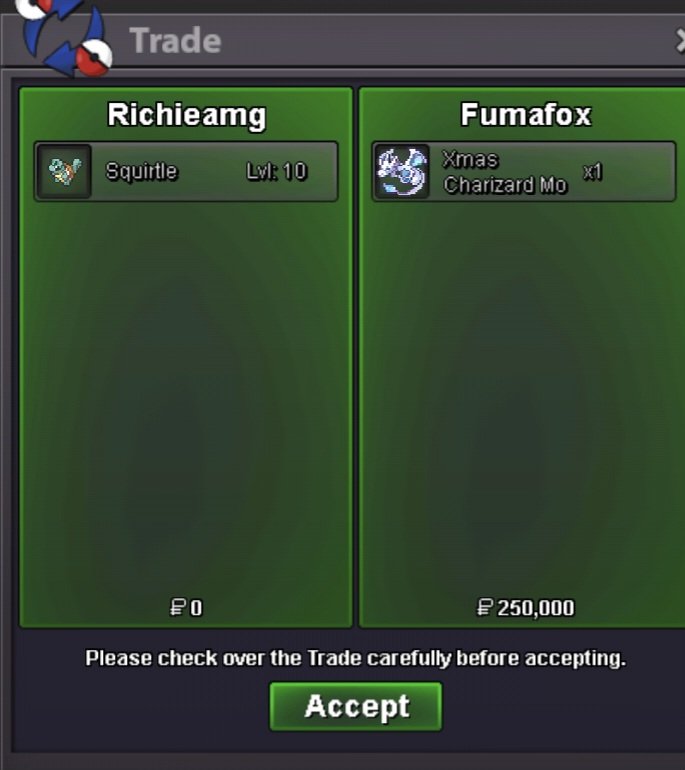Viewport: 685px width, 770px height.
Task: Click the Pokedollar symbol beside 250,000
Action: click(485, 608)
